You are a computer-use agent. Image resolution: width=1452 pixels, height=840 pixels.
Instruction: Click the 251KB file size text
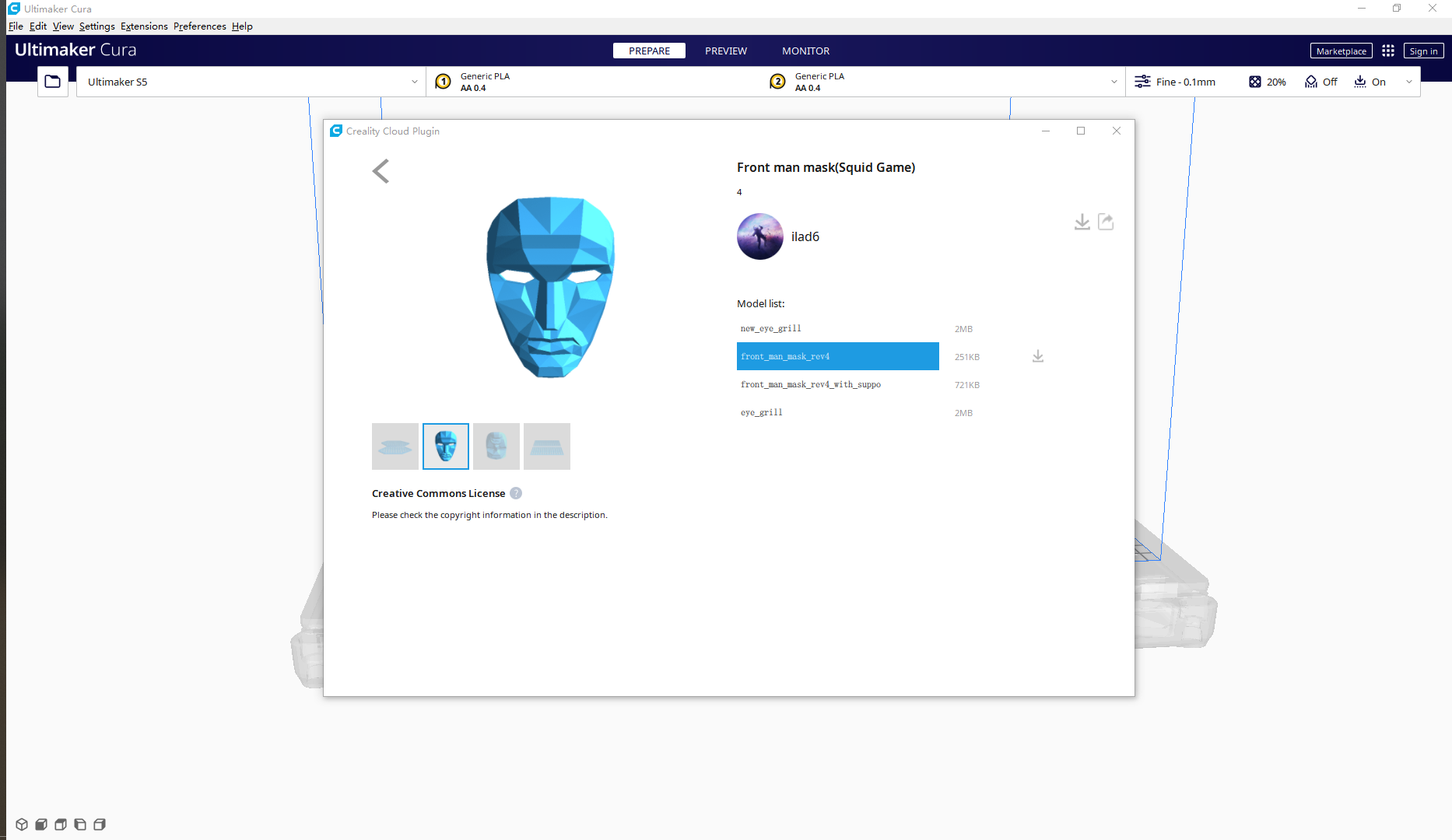pyautogui.click(x=967, y=357)
